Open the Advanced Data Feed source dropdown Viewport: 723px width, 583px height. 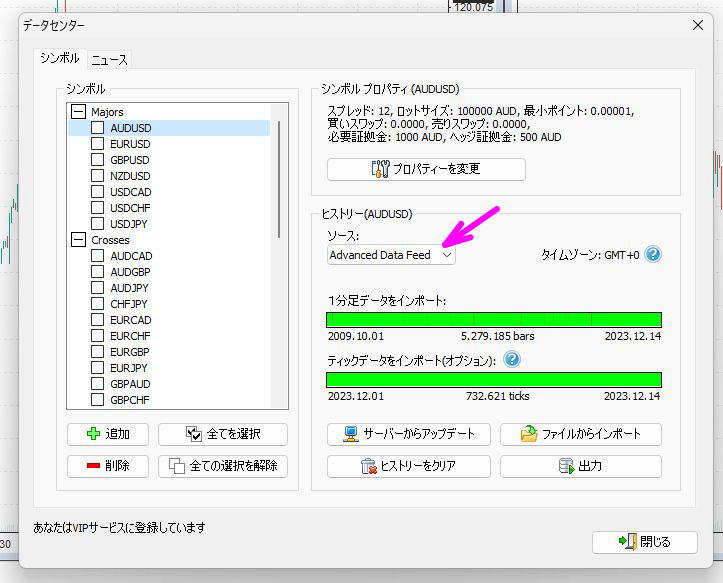391,255
